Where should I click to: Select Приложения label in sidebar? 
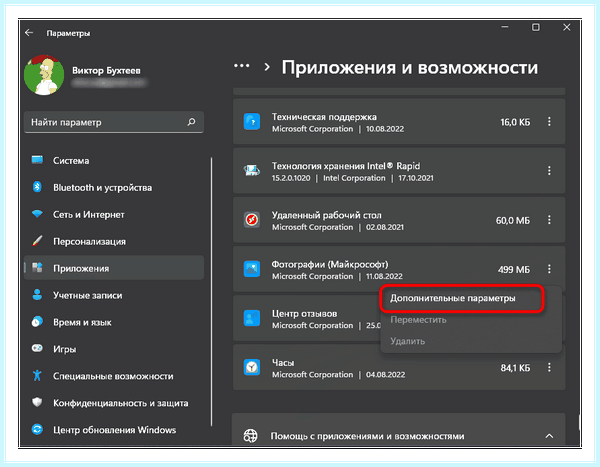click(x=81, y=268)
